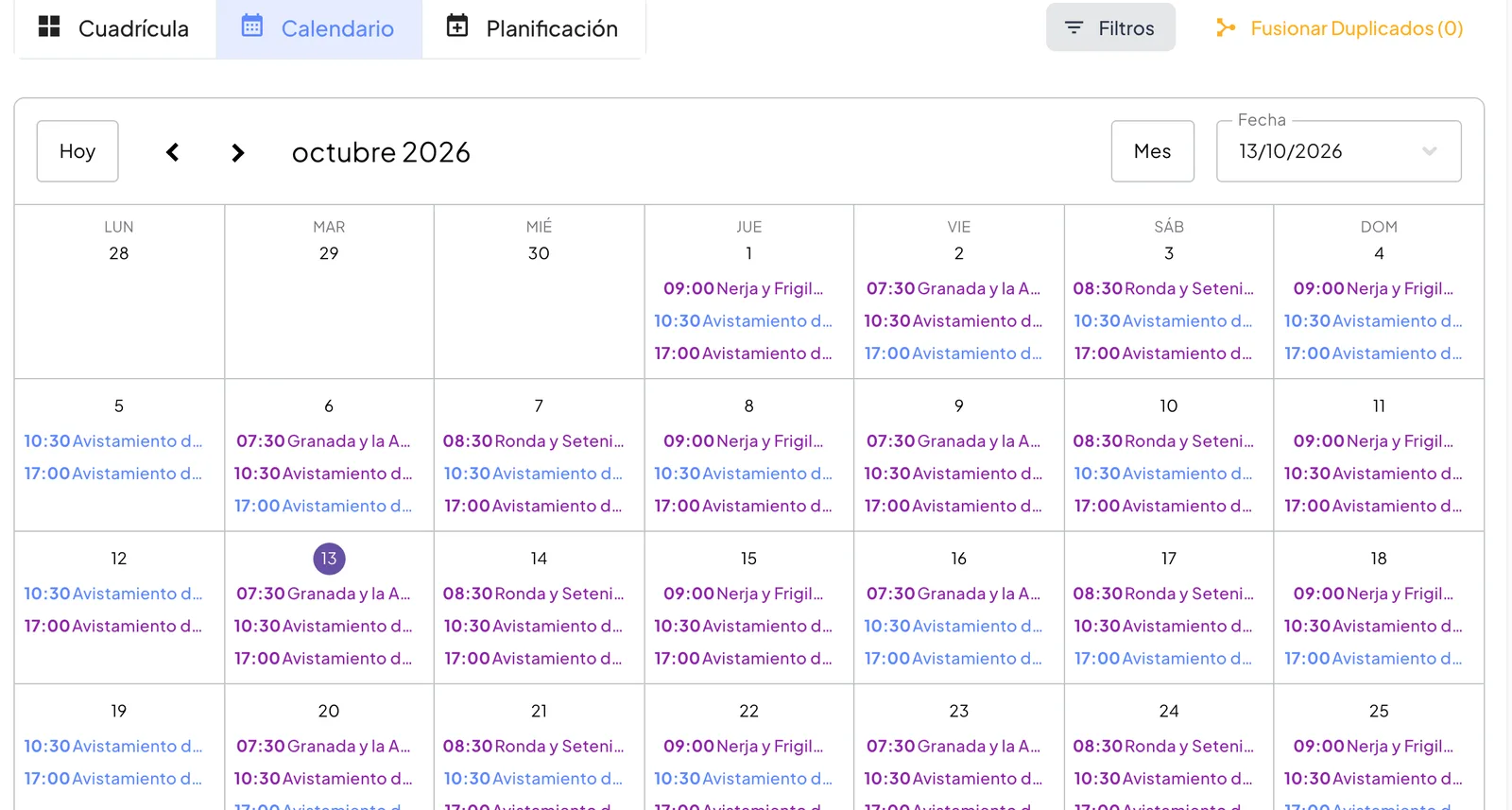Open the Filtros button
Image resolution: width=1512 pixels, height=810 pixels.
click(x=1110, y=27)
